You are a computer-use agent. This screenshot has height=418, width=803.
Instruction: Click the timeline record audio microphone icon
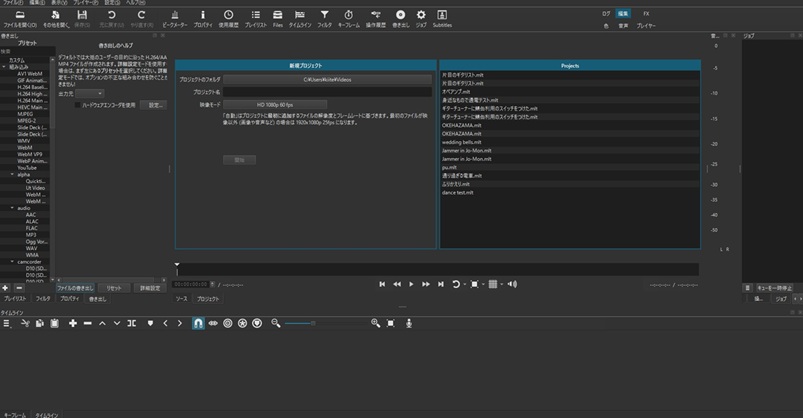407,323
